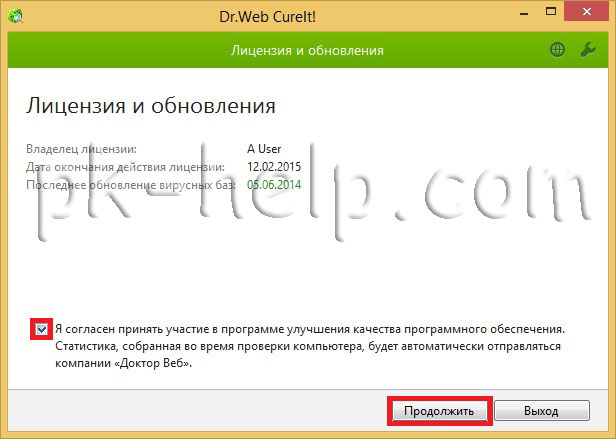This screenshot has width=616, height=439.
Task: Select the license owner value A User
Action: pos(264,149)
